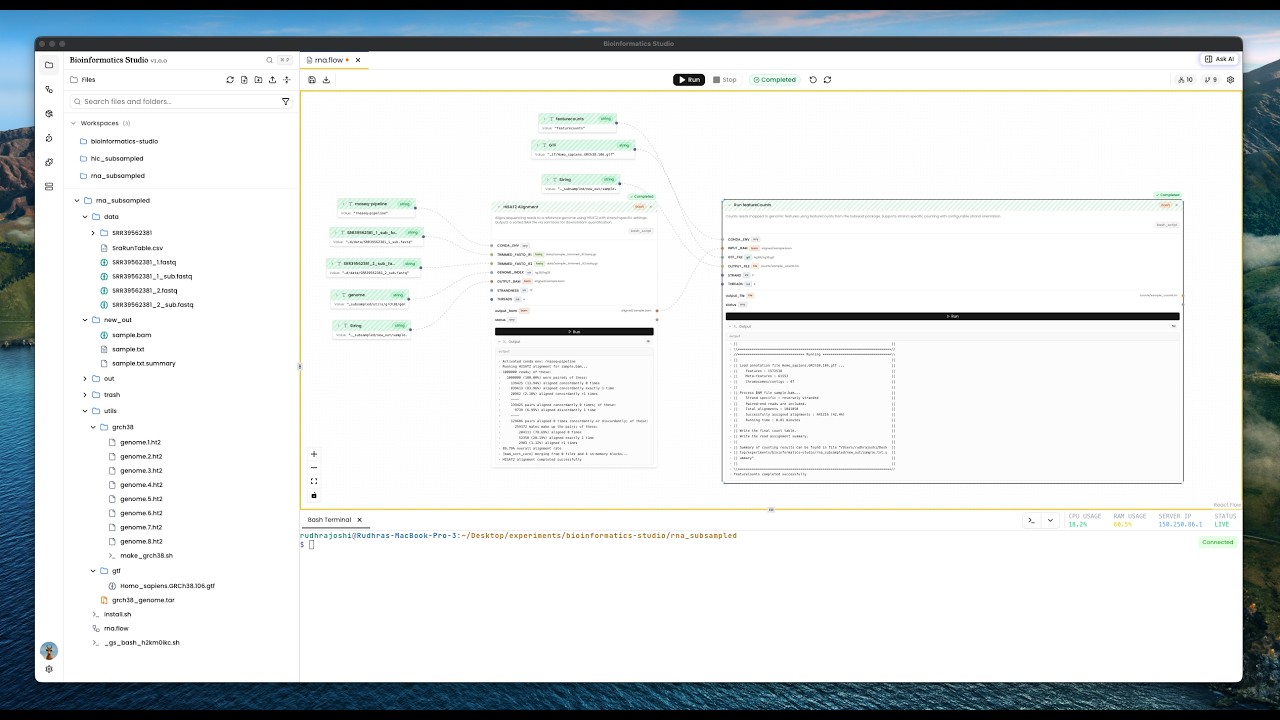The width and height of the screenshot is (1280, 720).
Task: Close the rna.flow tab
Action: point(358,60)
